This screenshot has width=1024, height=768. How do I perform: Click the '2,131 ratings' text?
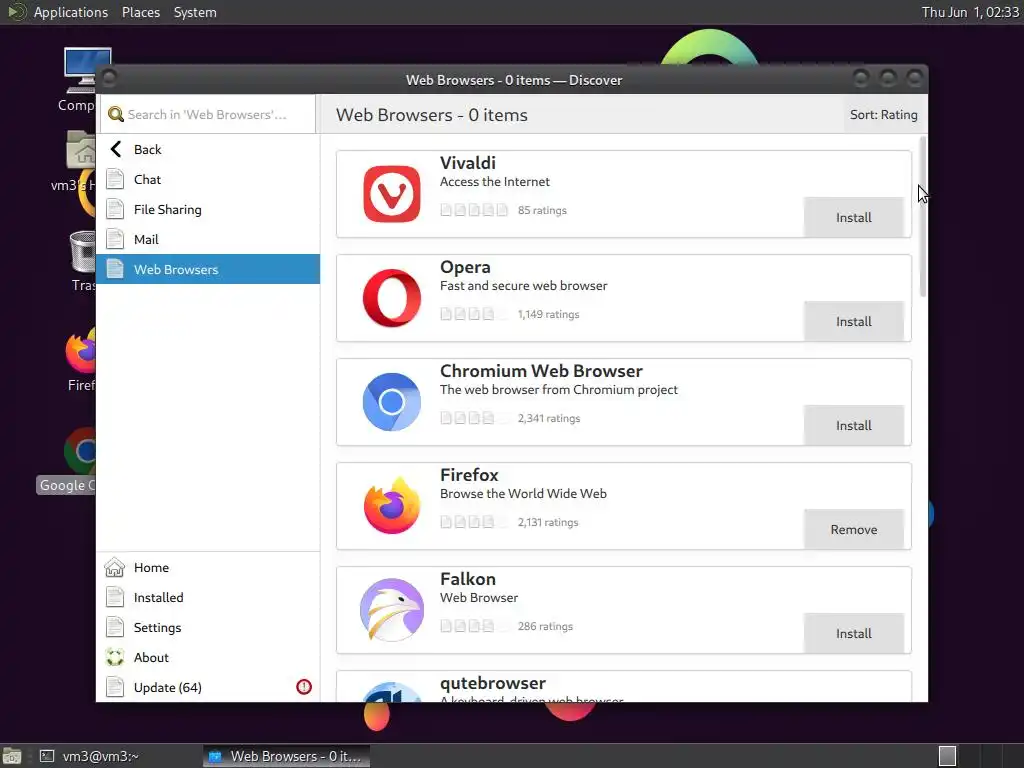(548, 522)
